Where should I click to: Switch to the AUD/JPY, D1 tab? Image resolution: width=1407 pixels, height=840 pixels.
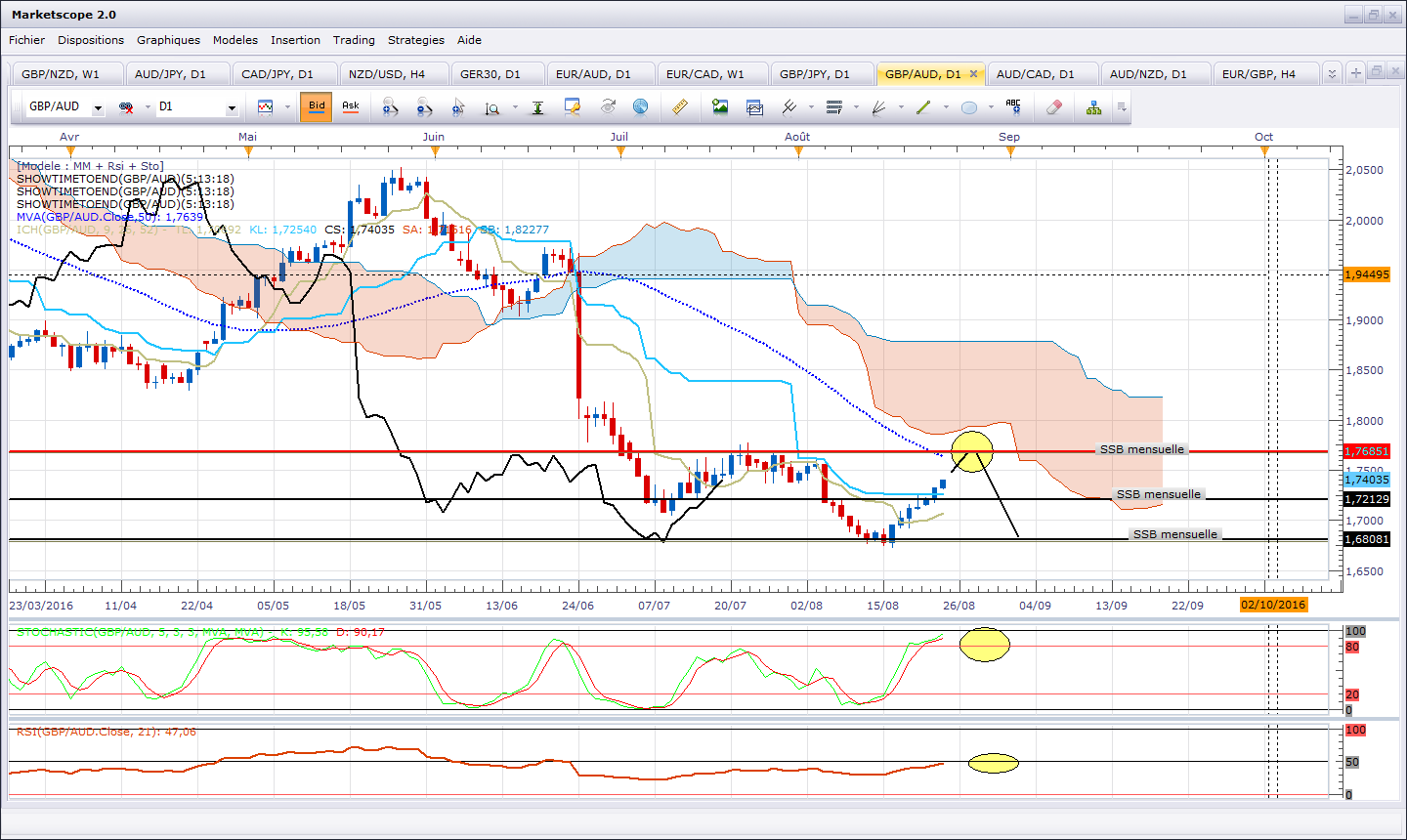click(x=177, y=74)
